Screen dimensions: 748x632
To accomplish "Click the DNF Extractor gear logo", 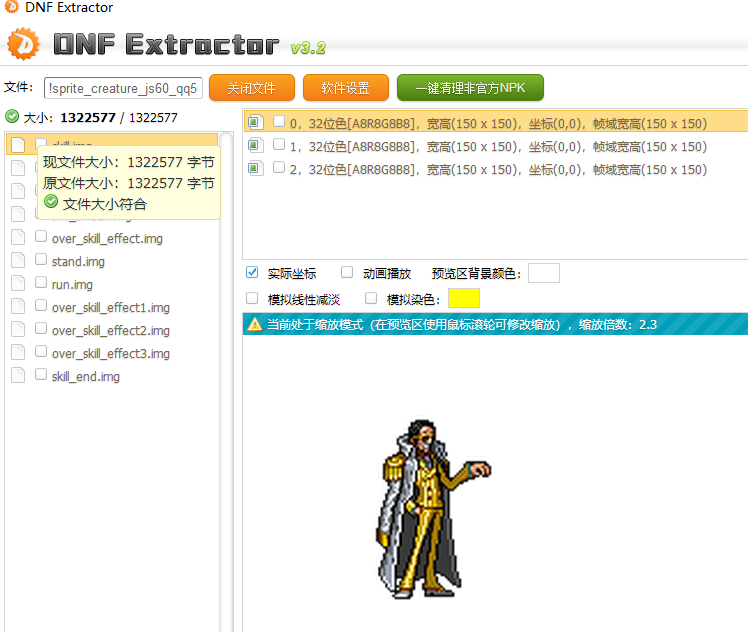I will (x=23, y=44).
